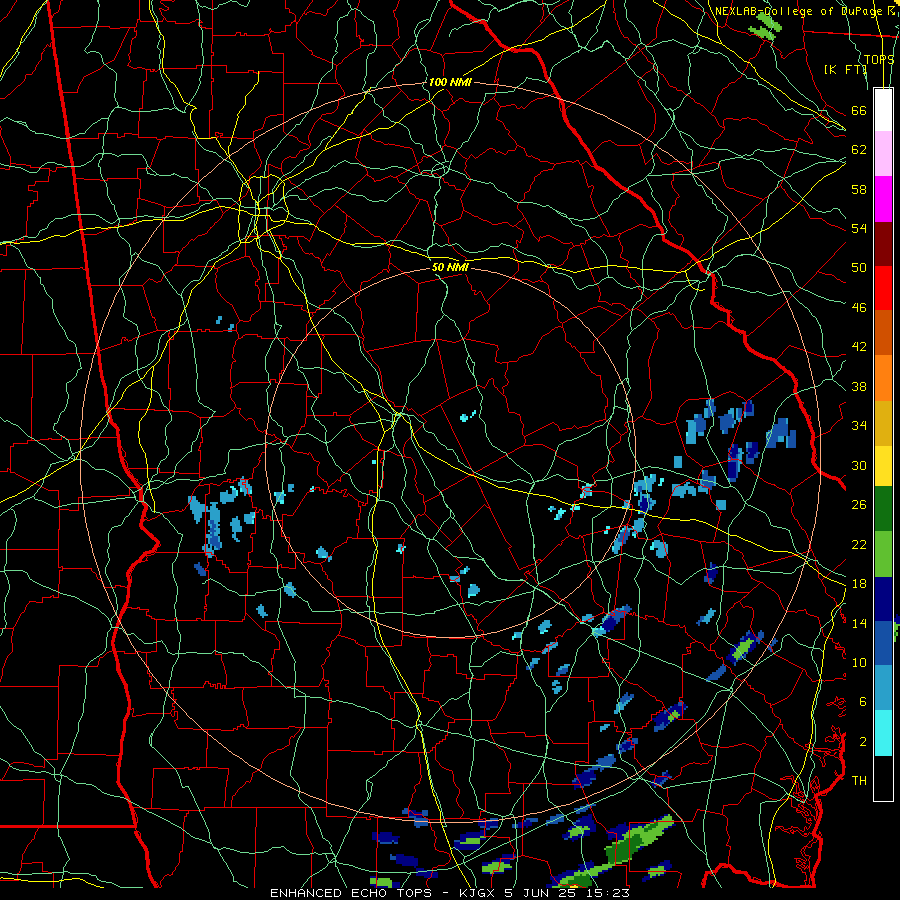Click the light green 18-22 kft legend swatch

(x=883, y=554)
